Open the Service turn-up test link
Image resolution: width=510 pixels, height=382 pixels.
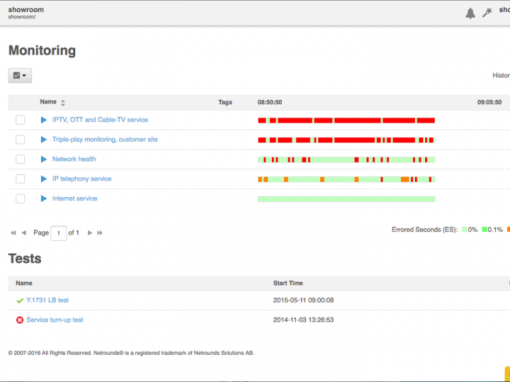tap(55, 320)
